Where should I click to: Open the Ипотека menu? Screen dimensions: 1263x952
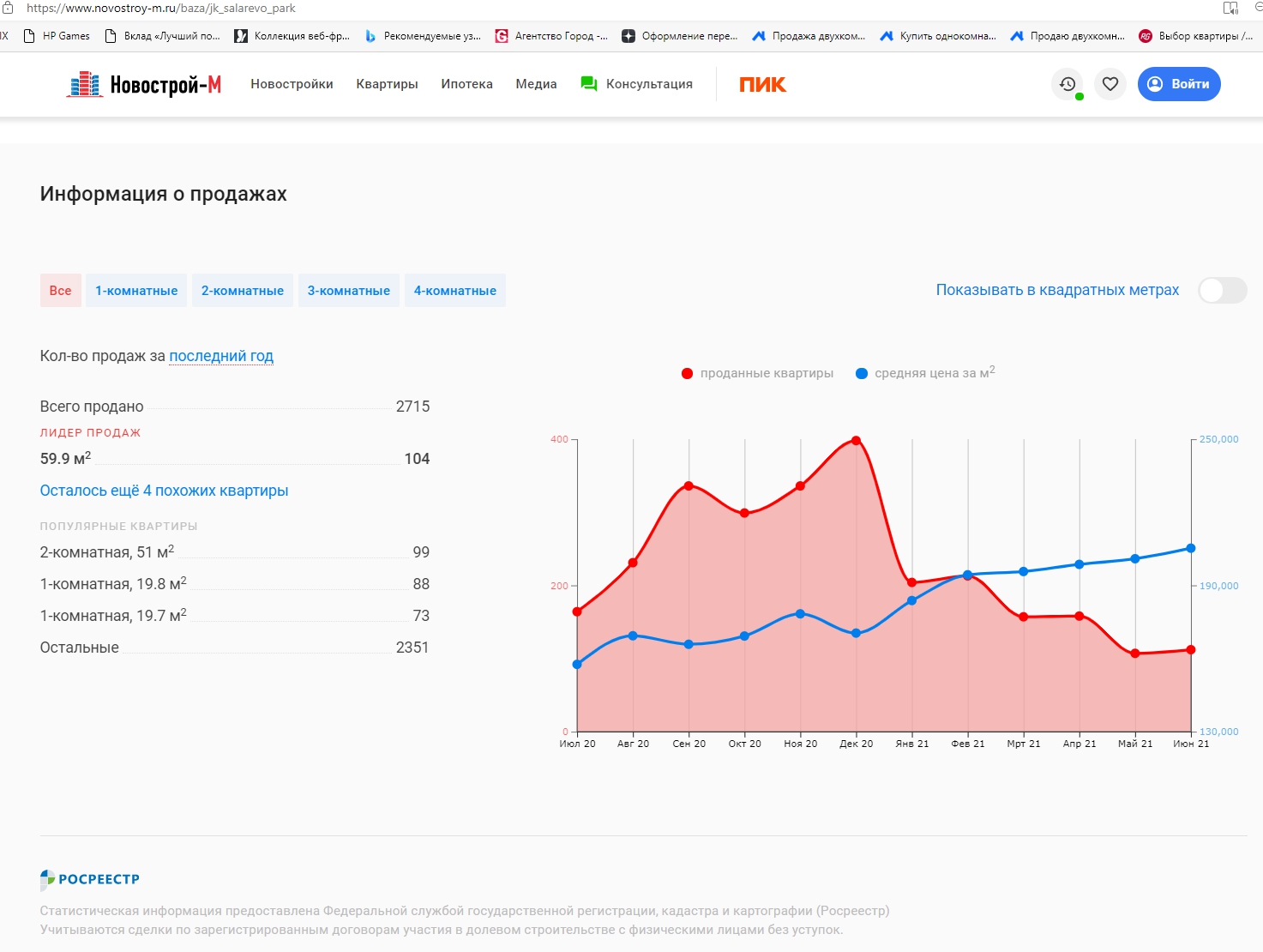(x=466, y=84)
